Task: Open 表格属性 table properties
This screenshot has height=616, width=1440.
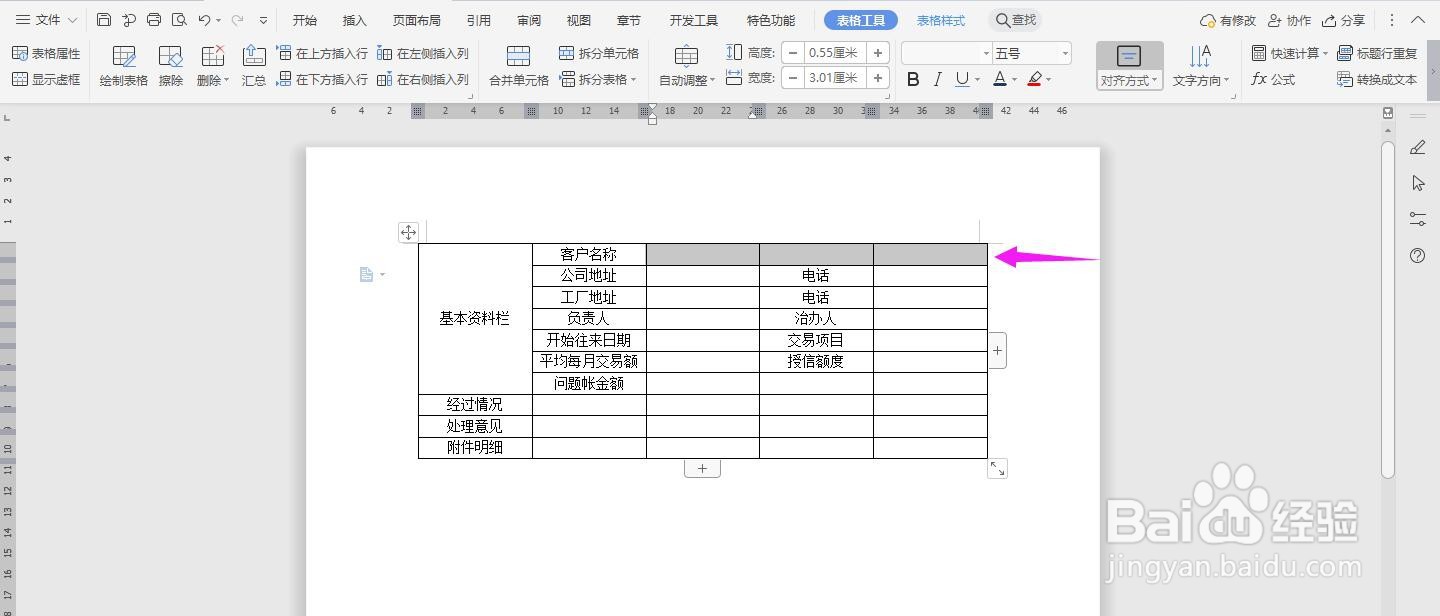Action: point(47,53)
